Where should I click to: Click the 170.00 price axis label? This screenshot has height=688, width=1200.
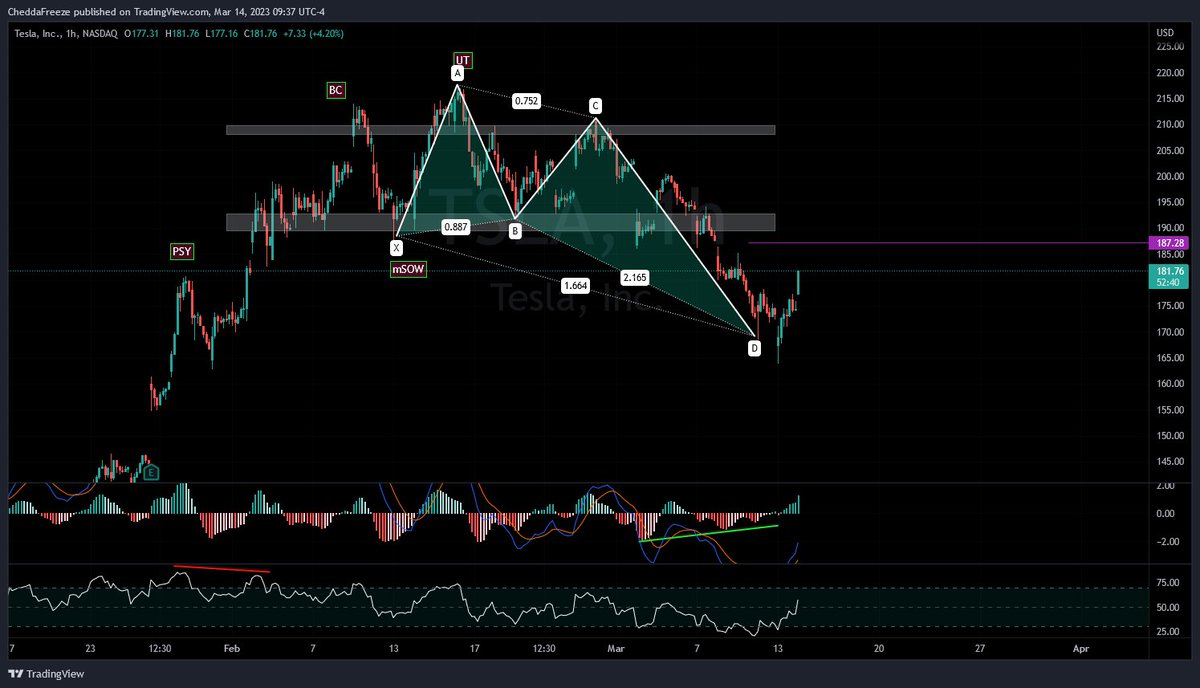pyautogui.click(x=1169, y=332)
